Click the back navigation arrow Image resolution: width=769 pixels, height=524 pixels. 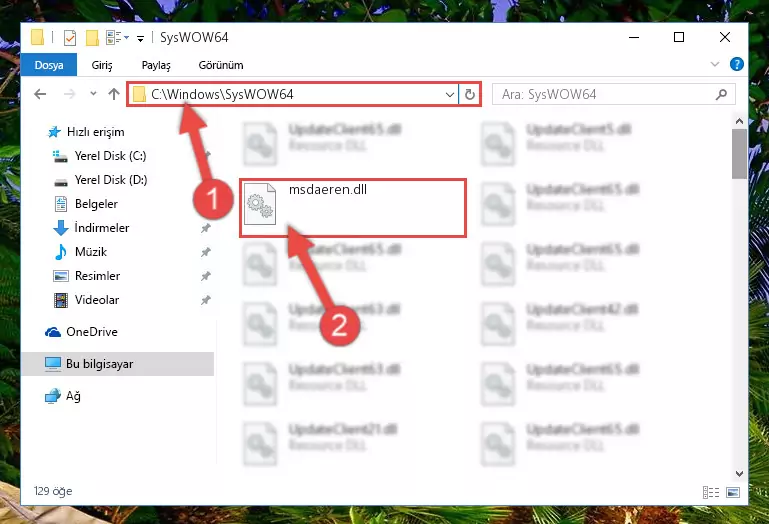coord(40,94)
